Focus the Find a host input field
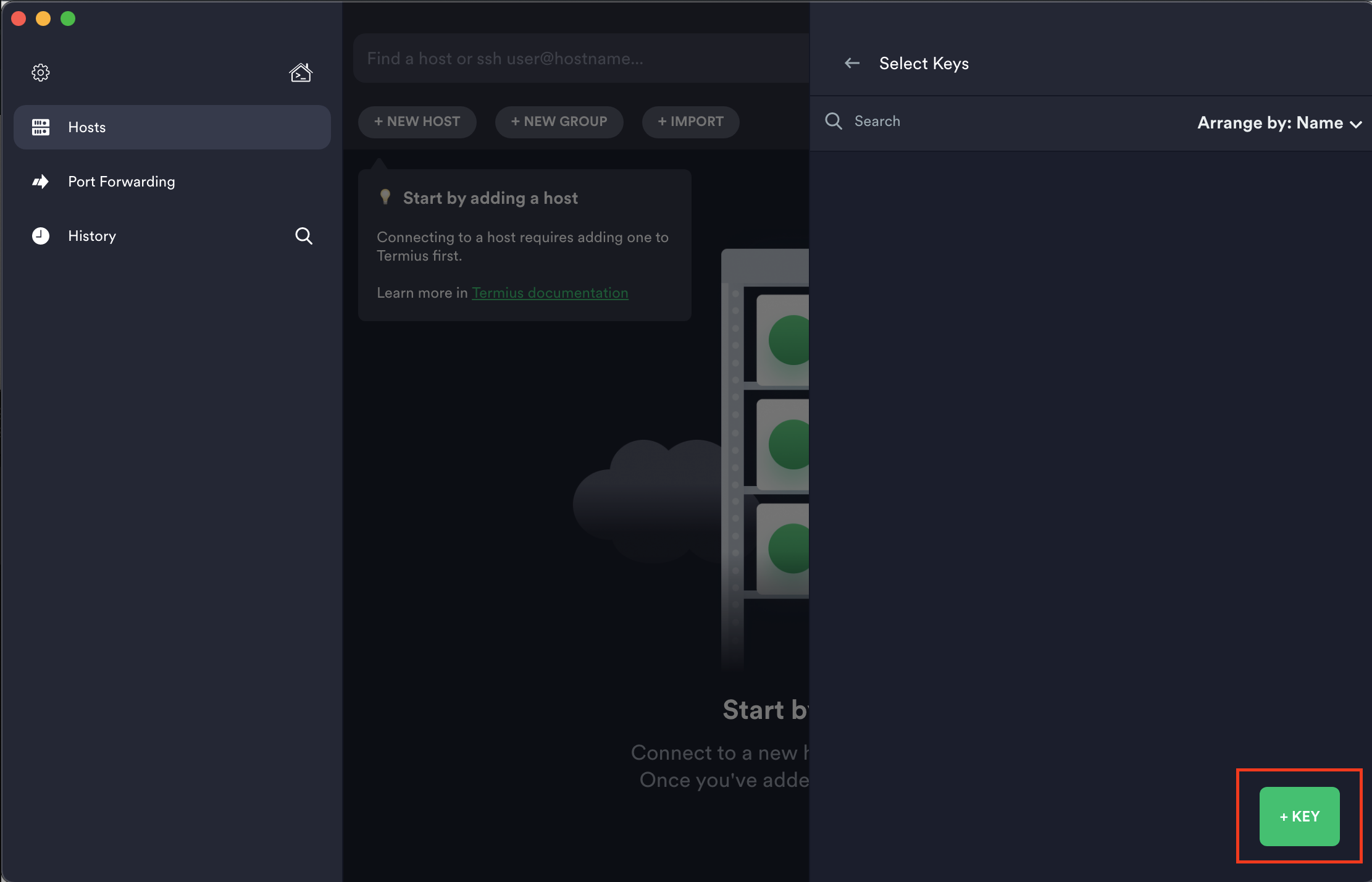This screenshot has height=882, width=1372. tap(580, 59)
